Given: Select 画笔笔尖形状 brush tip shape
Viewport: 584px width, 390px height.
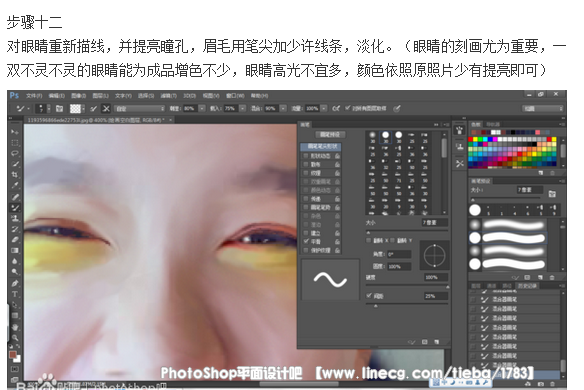Looking at the screenshot, I should [321, 146].
